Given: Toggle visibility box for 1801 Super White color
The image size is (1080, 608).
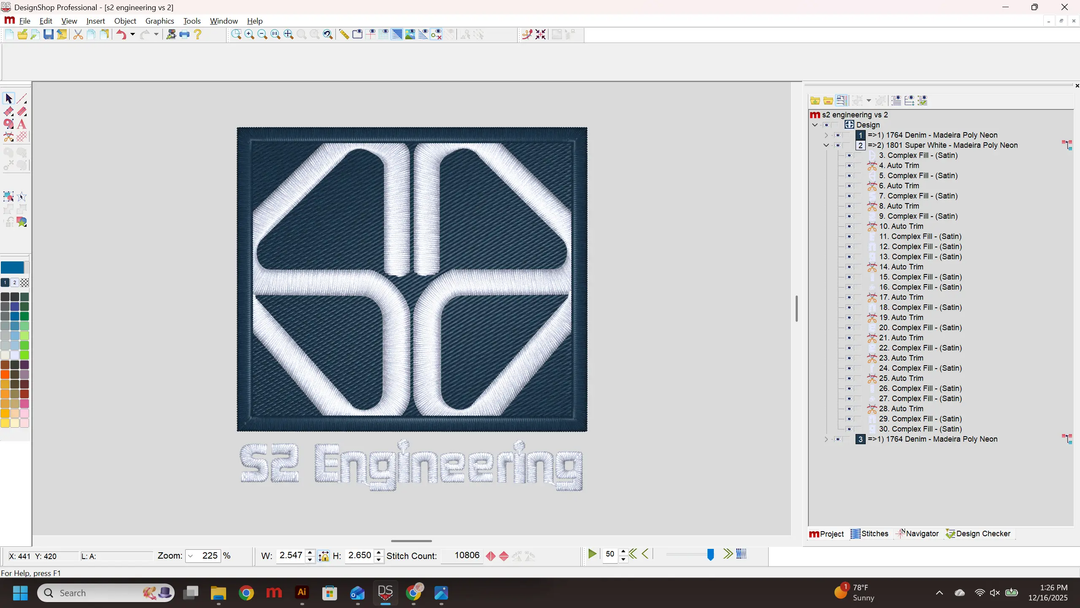Looking at the screenshot, I should (838, 145).
